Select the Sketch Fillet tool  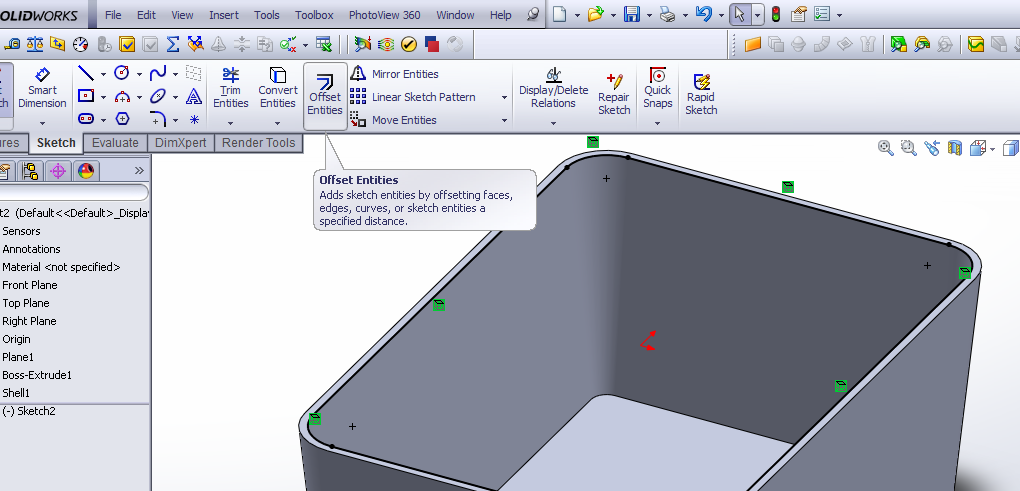pyautogui.click(x=157, y=119)
